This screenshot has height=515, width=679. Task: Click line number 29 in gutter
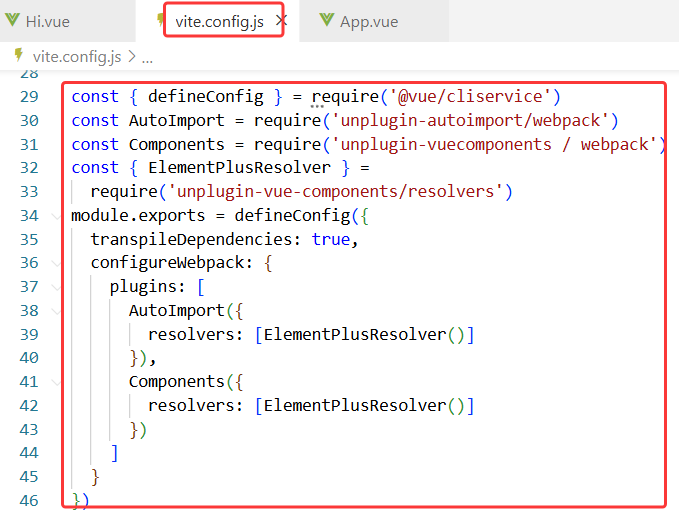click(29, 97)
